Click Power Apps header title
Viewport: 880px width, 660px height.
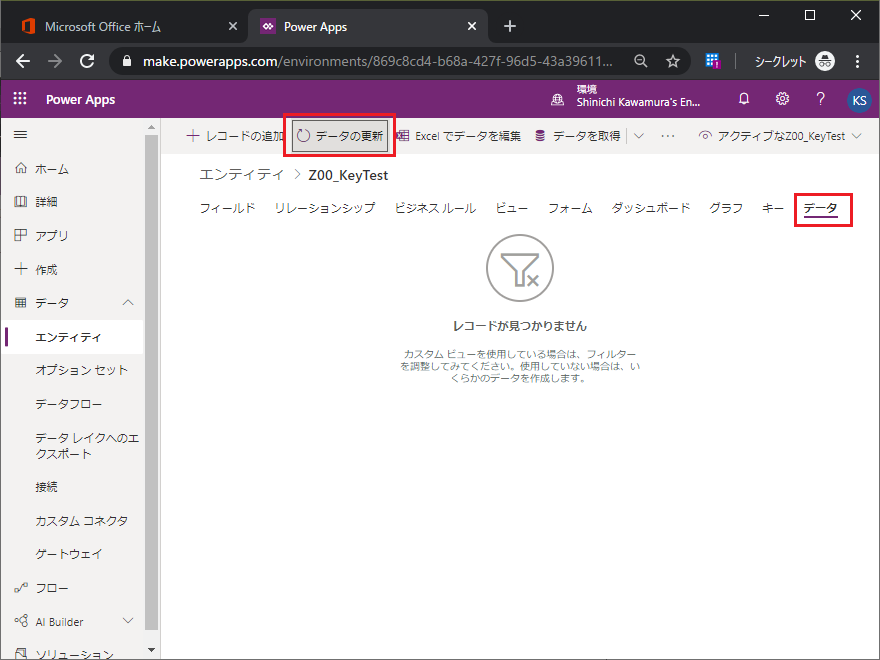click(x=80, y=99)
